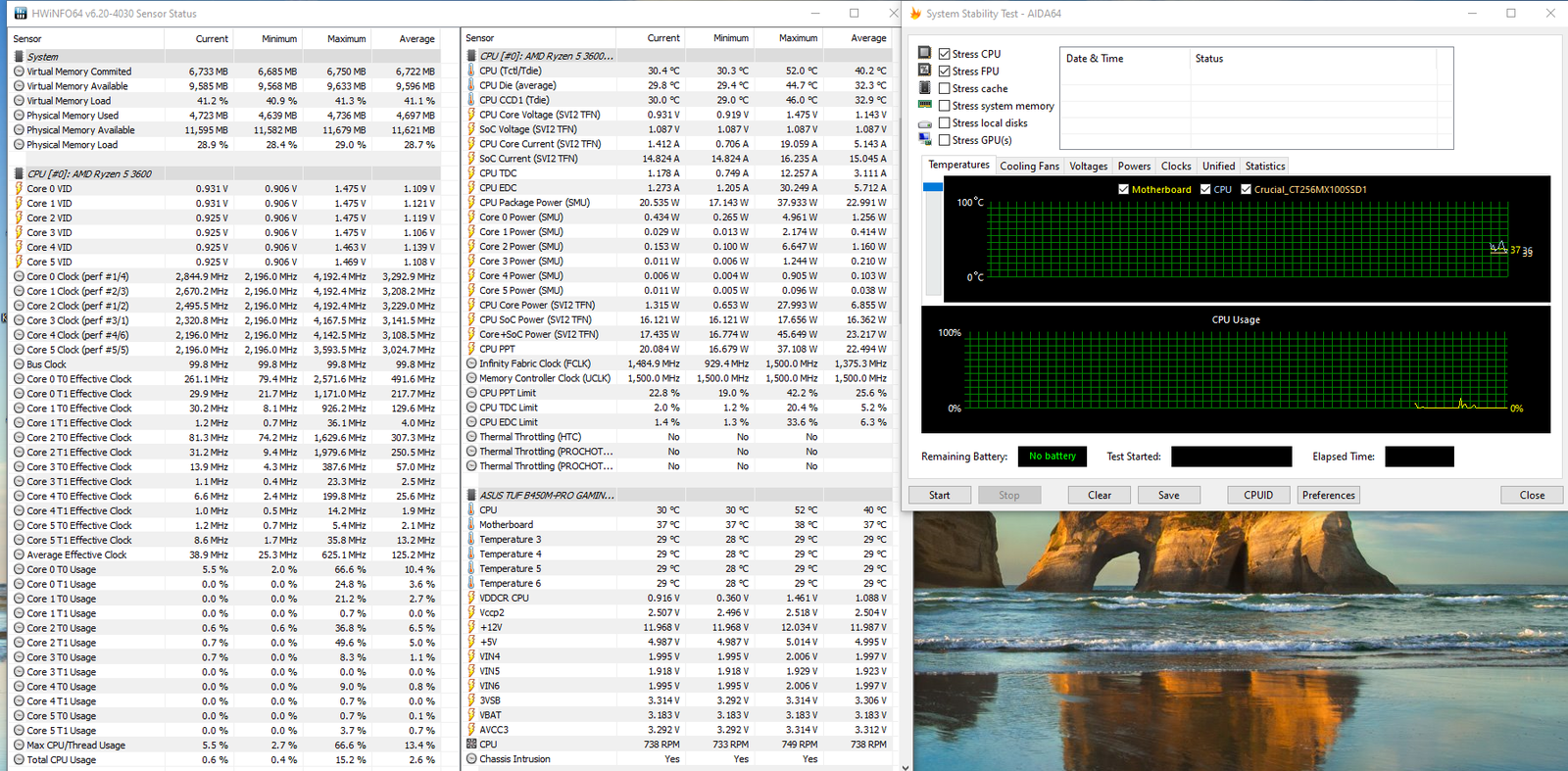
Task: Click the HWiNFO64 title bar app icon
Action: pyautogui.click(x=21, y=14)
